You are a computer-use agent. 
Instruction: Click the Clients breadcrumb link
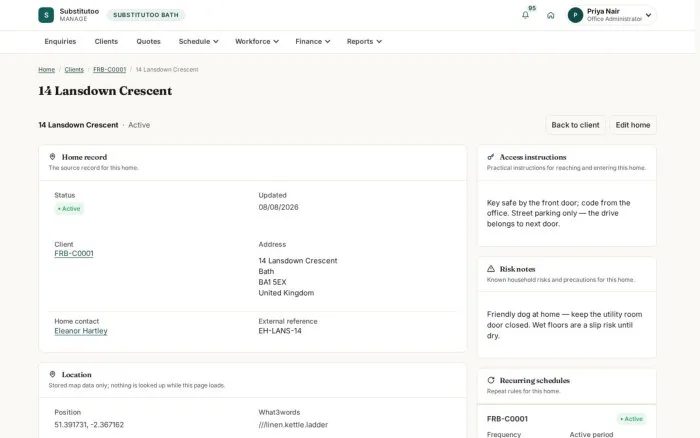[x=74, y=70]
